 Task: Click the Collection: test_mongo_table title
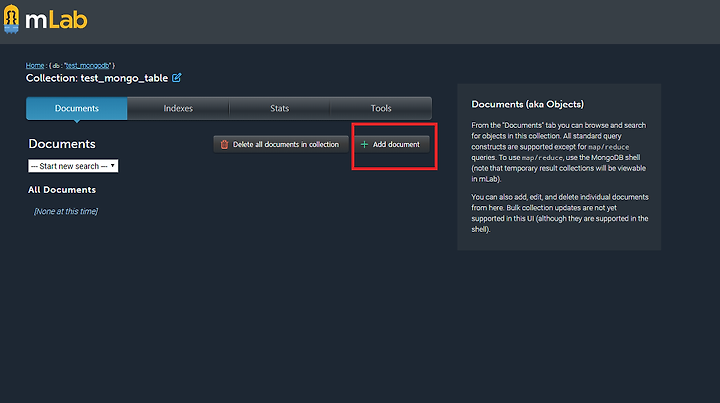tap(97, 78)
